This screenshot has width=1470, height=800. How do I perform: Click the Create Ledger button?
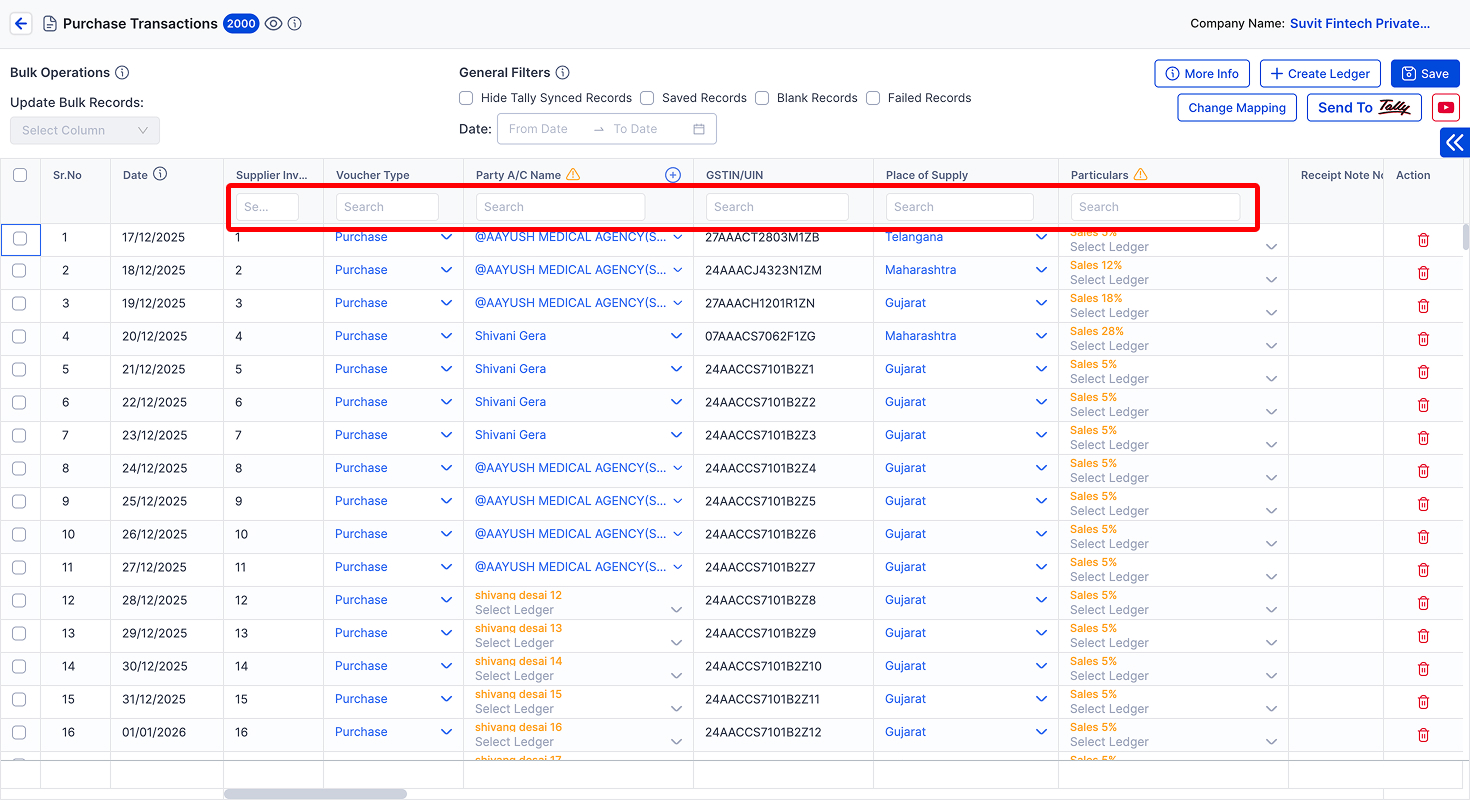pyautogui.click(x=1321, y=73)
